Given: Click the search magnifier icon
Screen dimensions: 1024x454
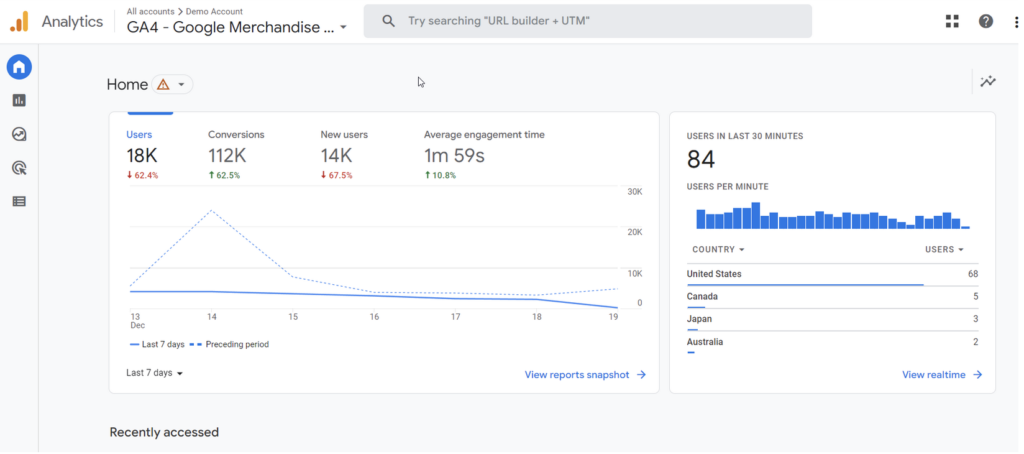Looking at the screenshot, I should point(389,21).
